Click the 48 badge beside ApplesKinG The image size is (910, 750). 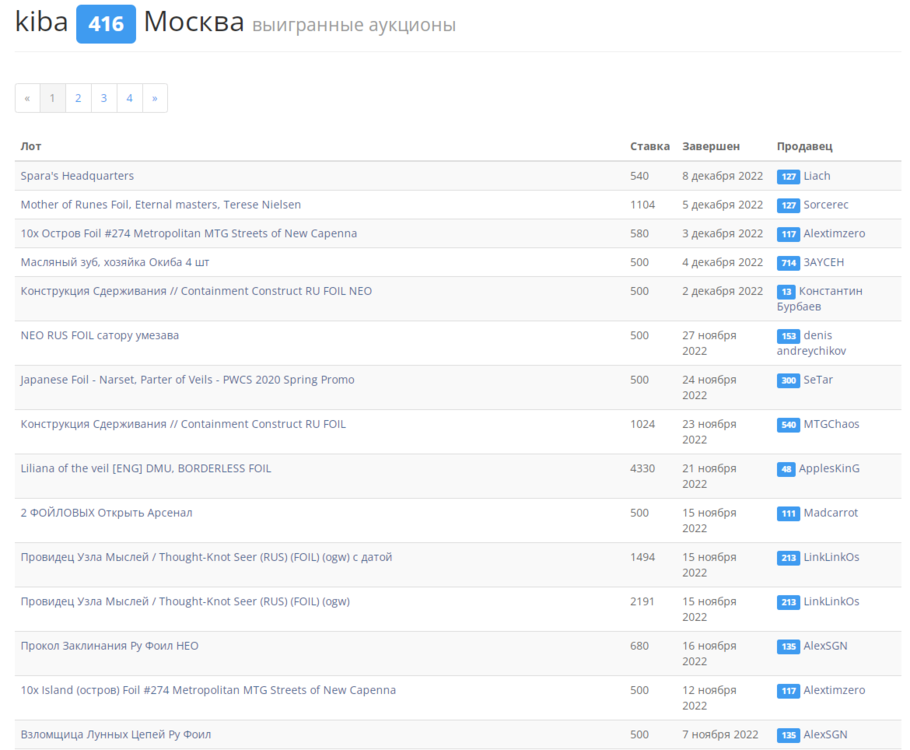click(x=787, y=469)
